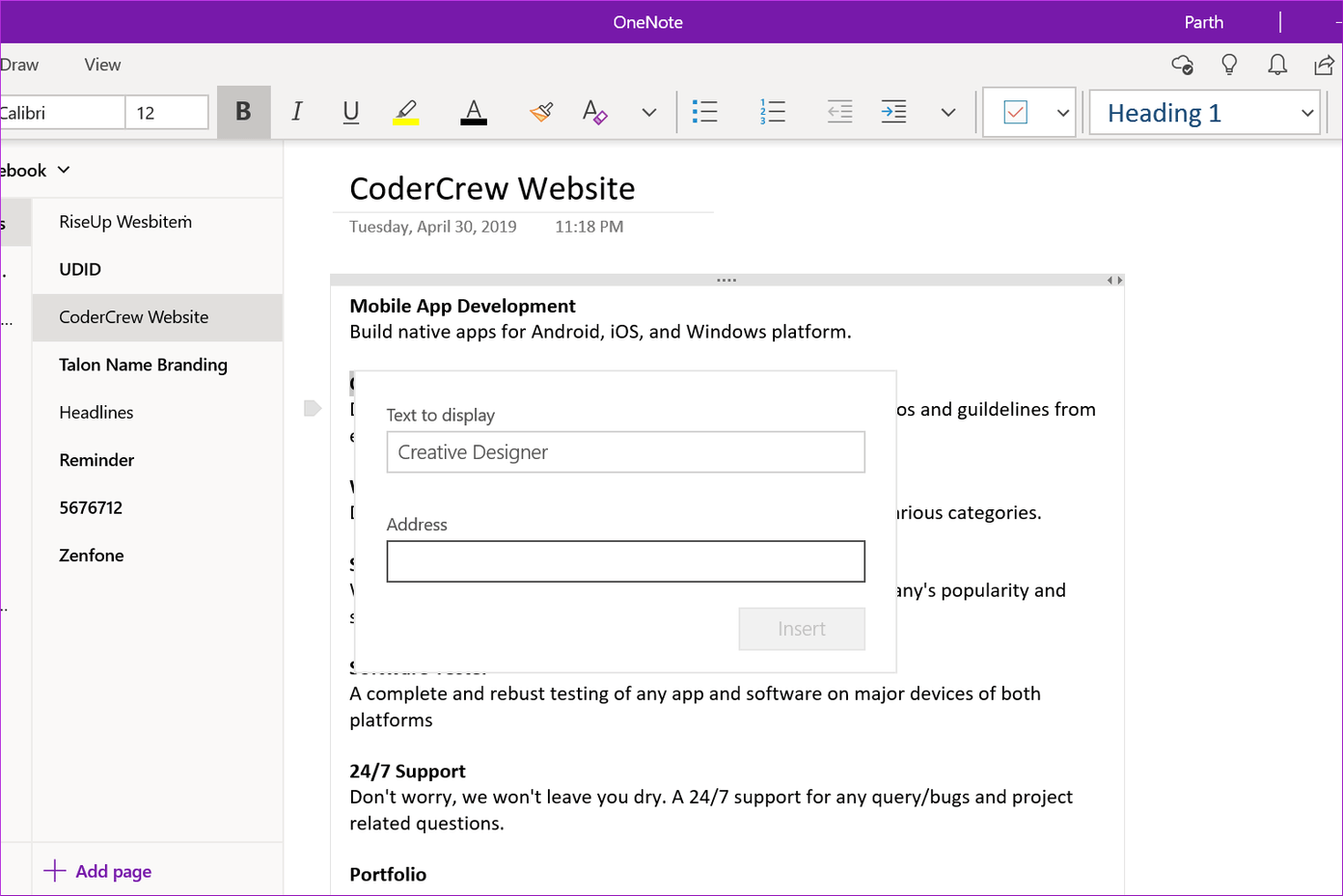Click Add page button
Image resolution: width=1343 pixels, height=896 pixels.
tap(97, 871)
